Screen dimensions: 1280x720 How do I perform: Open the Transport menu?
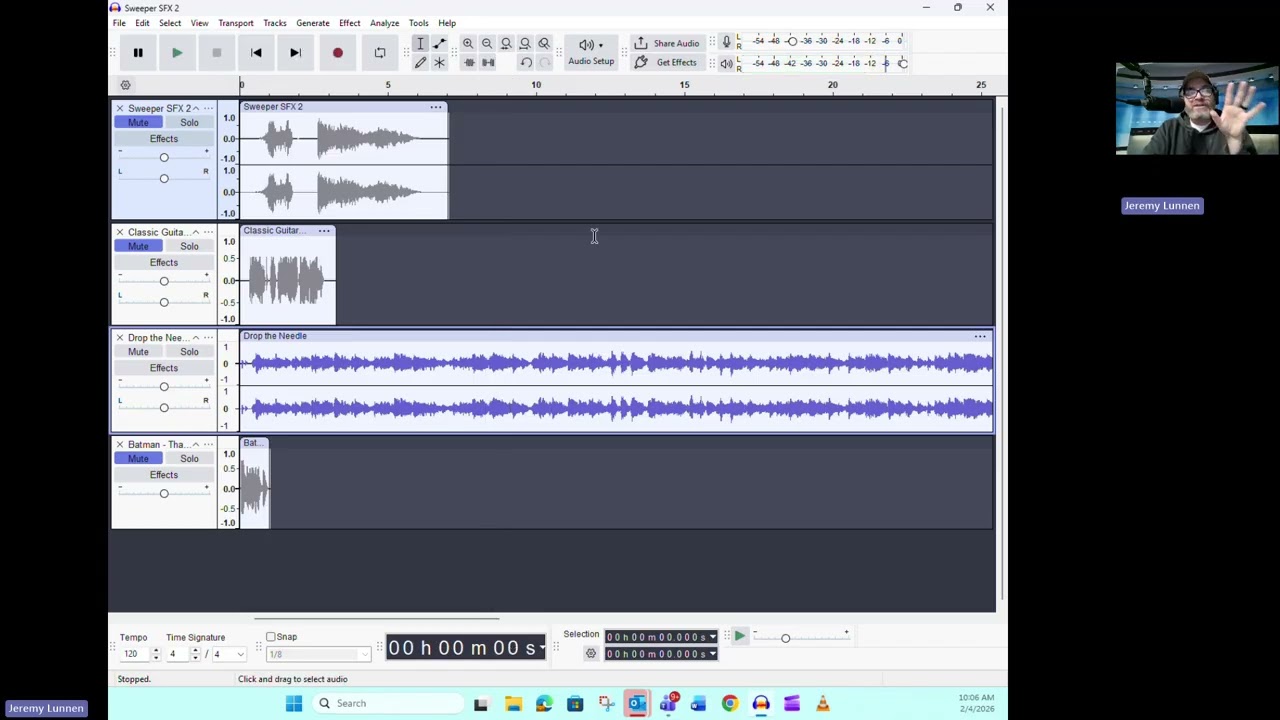(x=236, y=23)
